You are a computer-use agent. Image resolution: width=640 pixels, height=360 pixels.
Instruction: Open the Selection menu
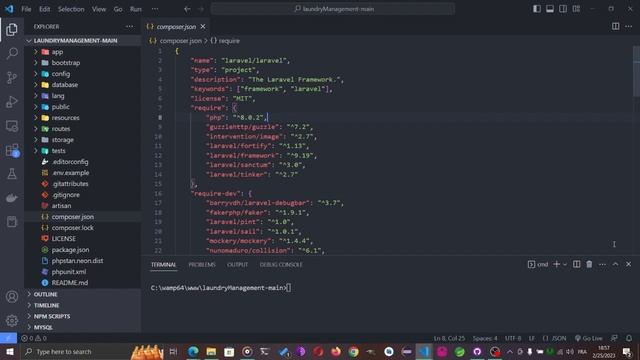pos(71,9)
